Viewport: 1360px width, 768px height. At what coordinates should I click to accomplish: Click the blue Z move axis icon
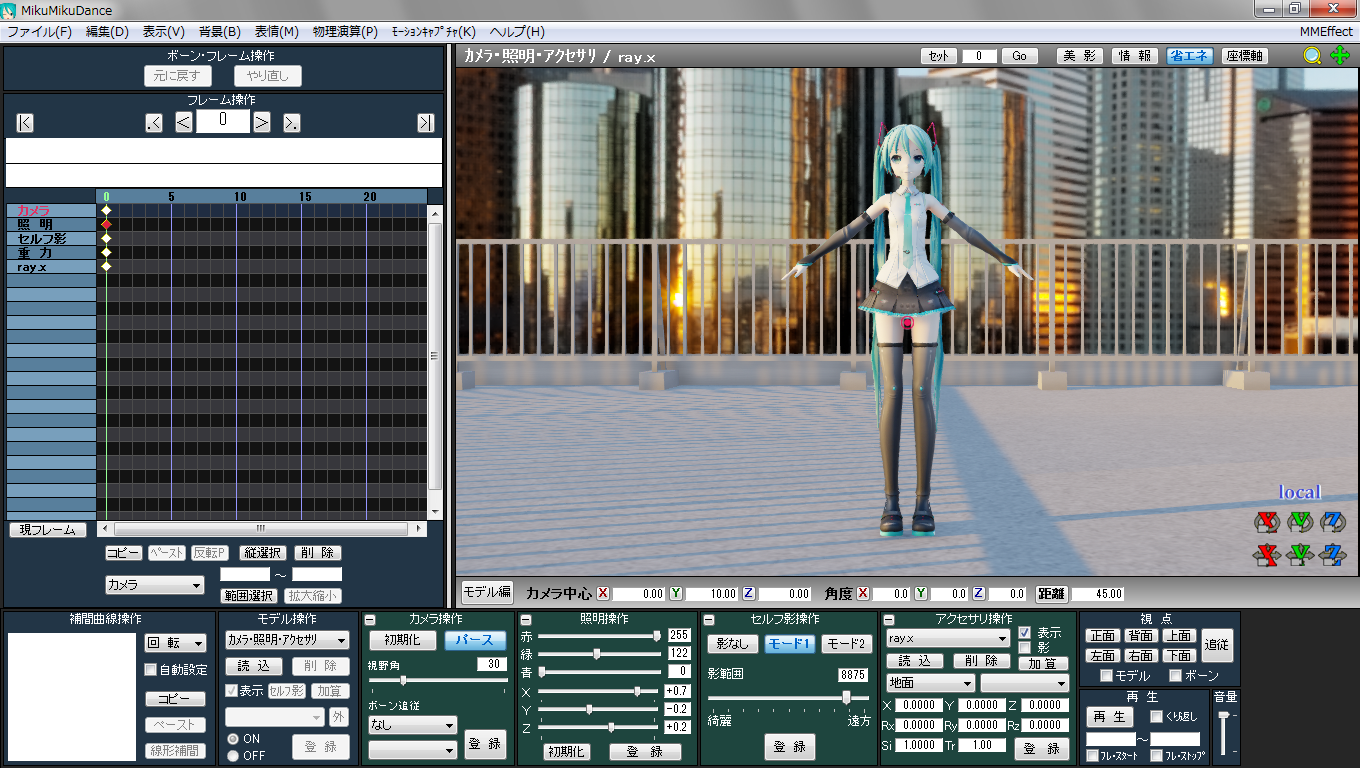pyautogui.click(x=1332, y=554)
